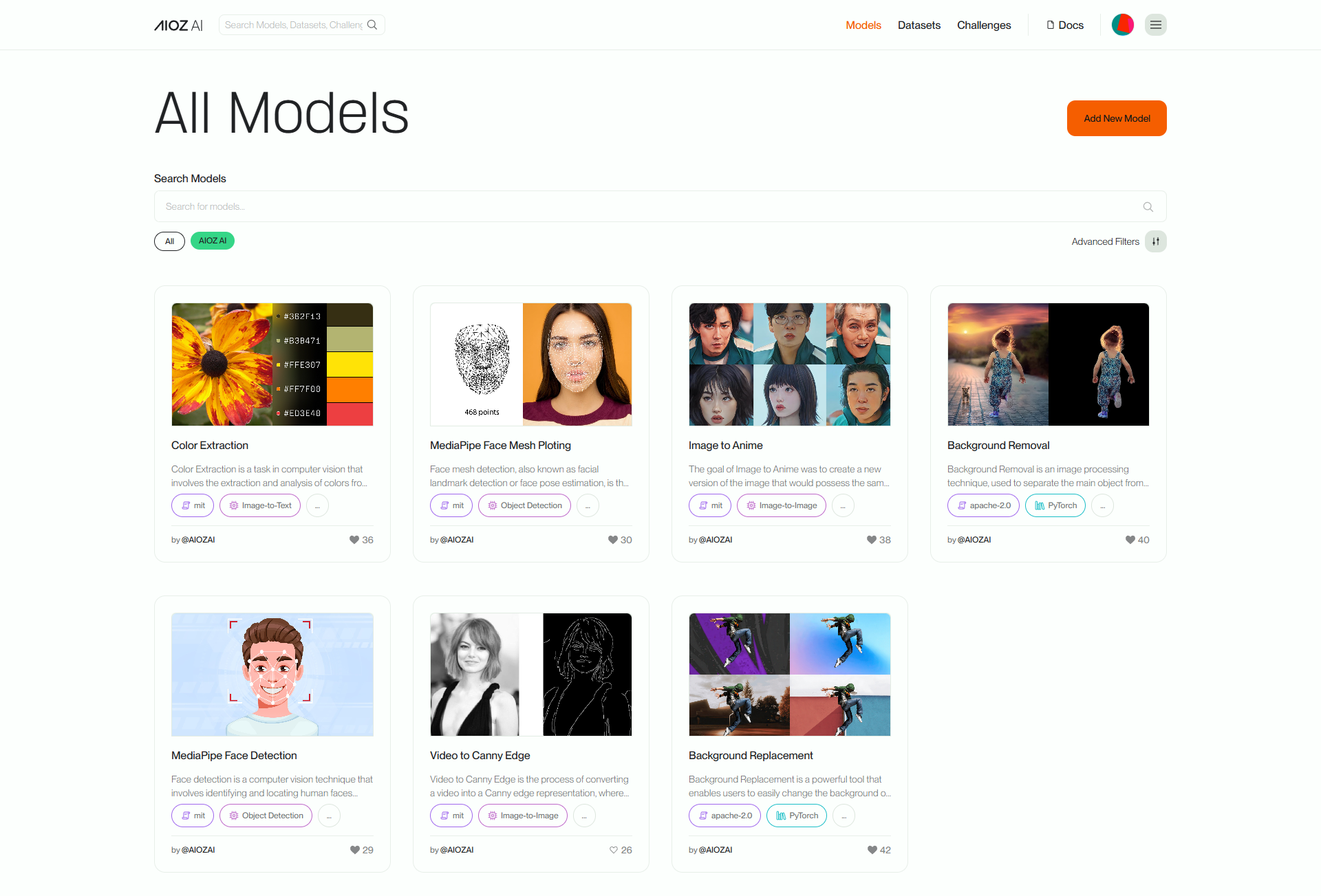Switch to the Datasets page

coord(919,25)
